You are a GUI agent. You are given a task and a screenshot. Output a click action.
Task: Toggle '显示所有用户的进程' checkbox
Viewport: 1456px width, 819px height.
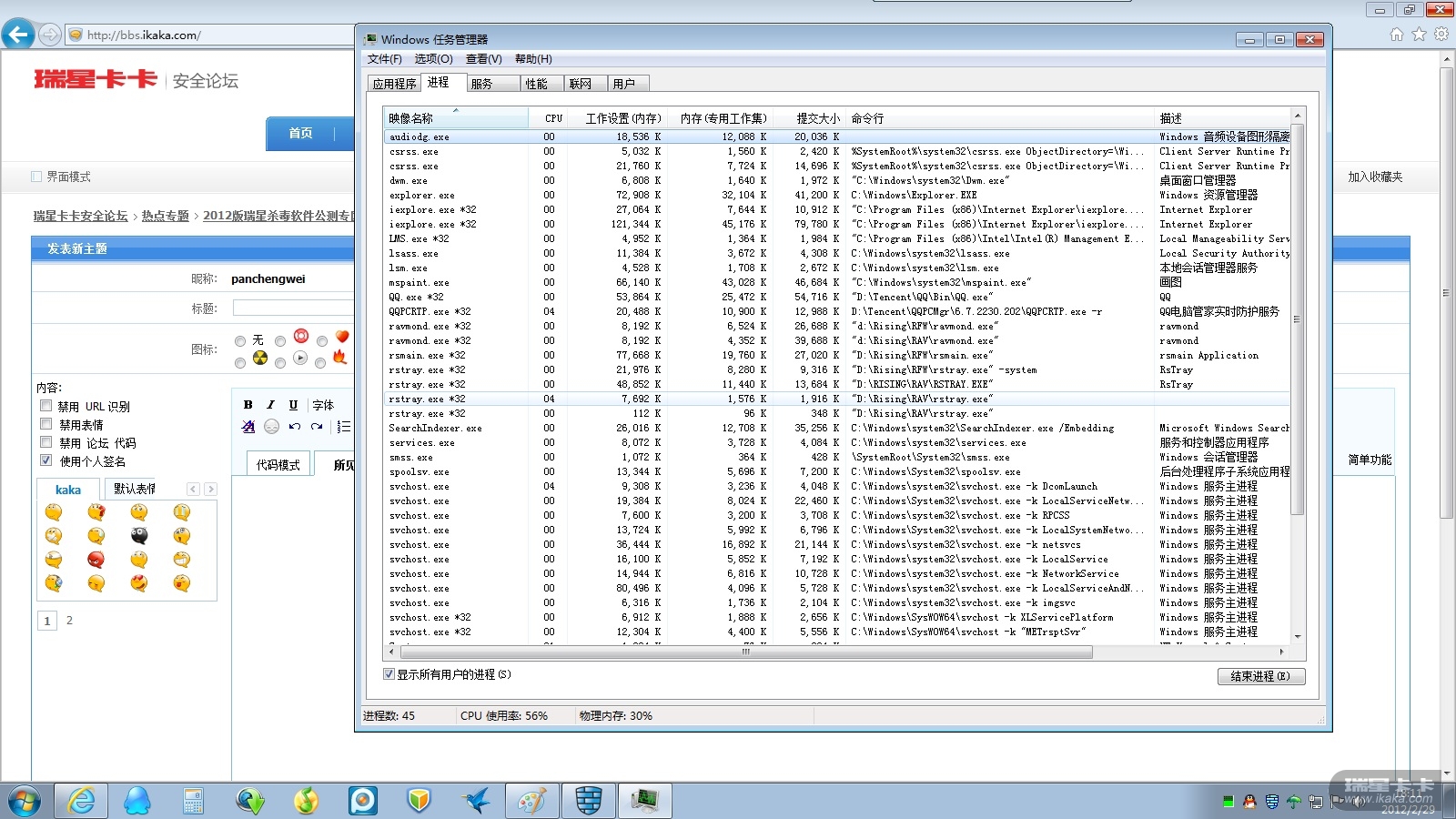tap(389, 674)
